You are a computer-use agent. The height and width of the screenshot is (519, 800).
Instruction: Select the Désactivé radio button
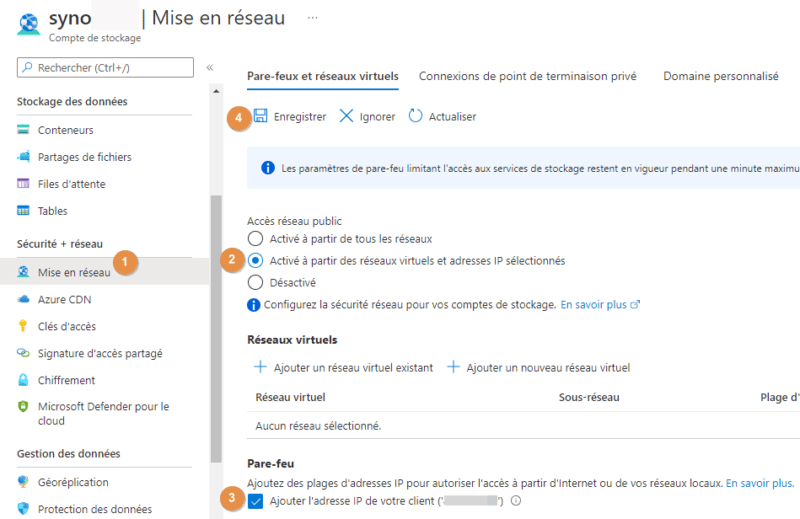pyautogui.click(x=255, y=282)
